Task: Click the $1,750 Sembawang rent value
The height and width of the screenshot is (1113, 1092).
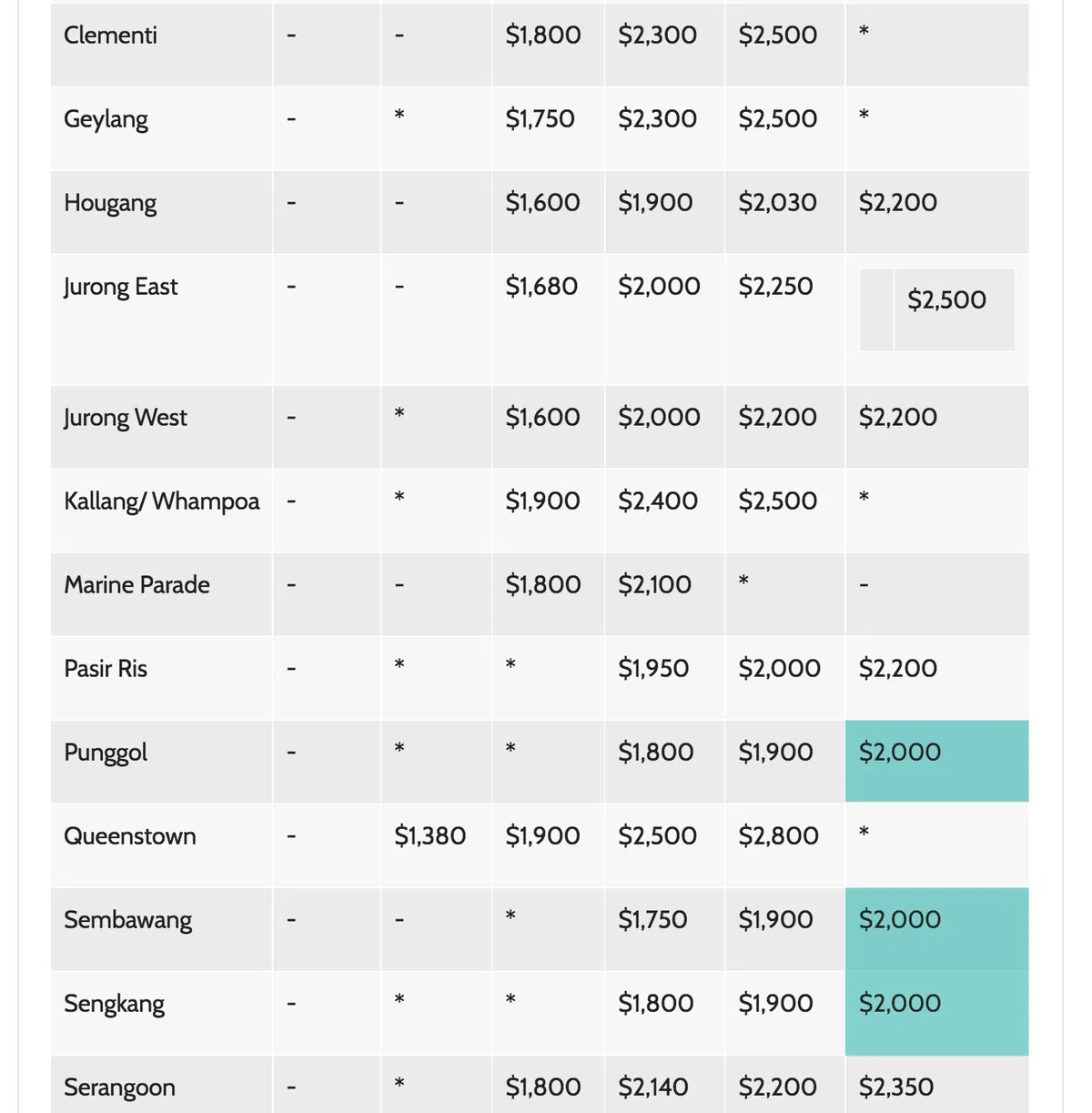Action: (x=652, y=920)
